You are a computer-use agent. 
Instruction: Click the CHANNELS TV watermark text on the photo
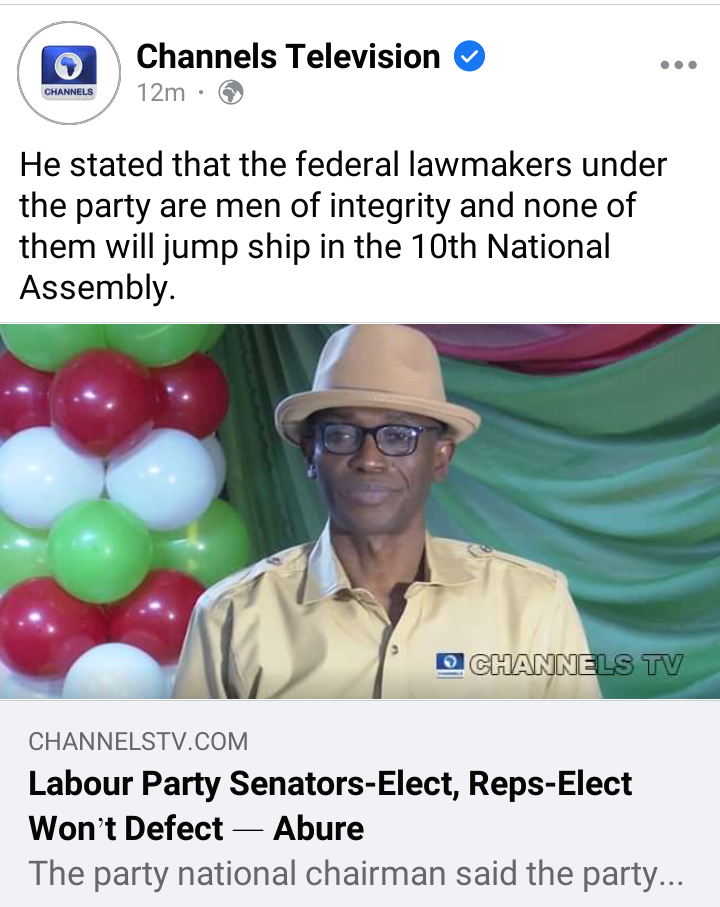576,665
